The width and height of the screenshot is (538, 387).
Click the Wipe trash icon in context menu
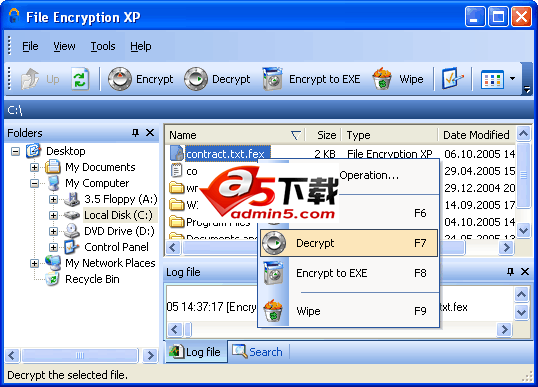pos(273,310)
